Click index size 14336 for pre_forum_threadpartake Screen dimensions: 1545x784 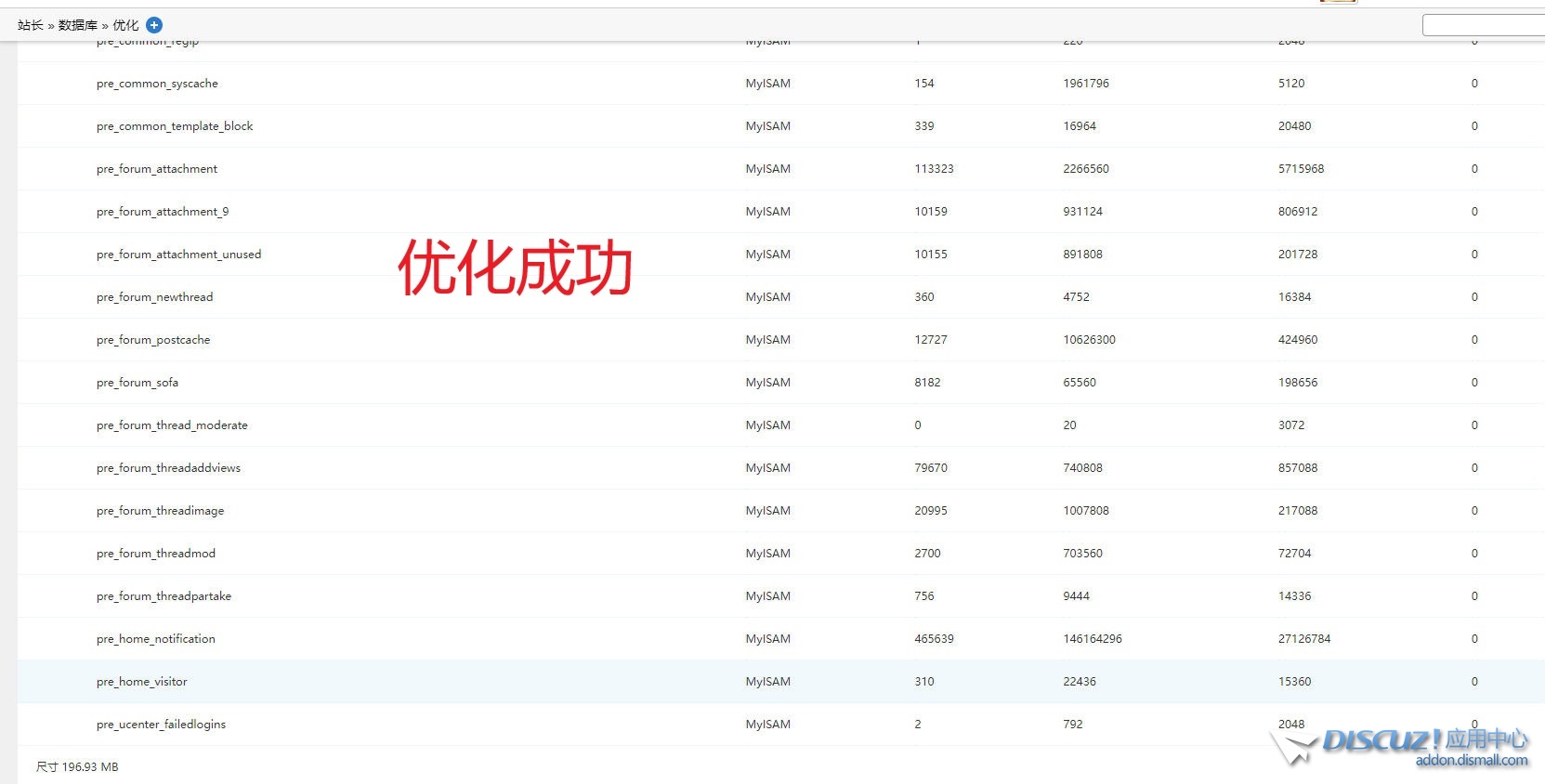pos(1294,596)
